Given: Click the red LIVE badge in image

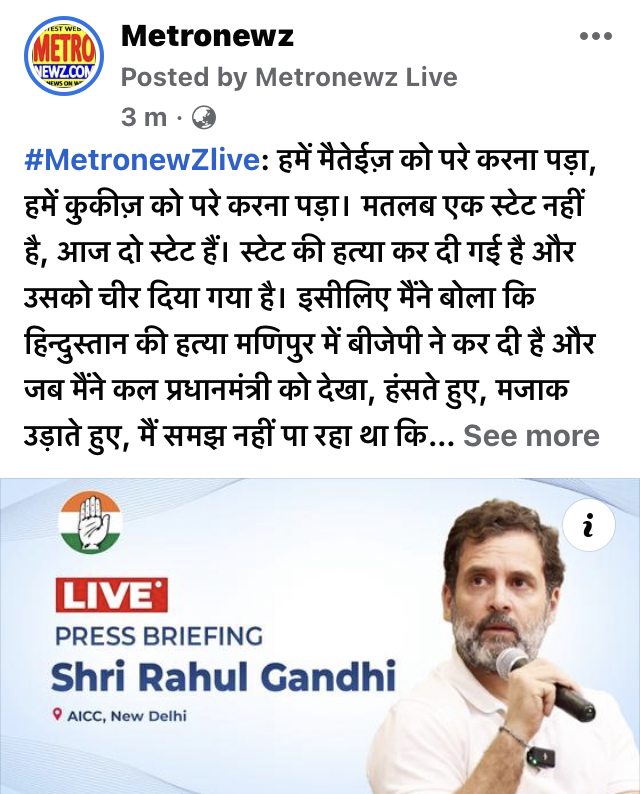Looking at the screenshot, I should tap(111, 594).
